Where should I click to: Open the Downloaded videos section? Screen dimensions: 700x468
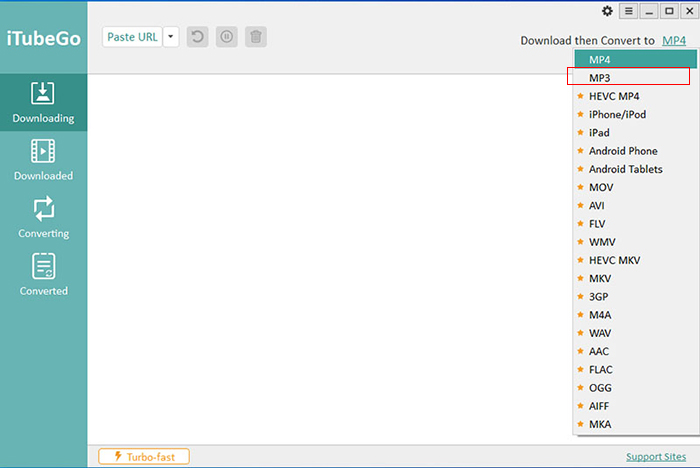[x=43, y=160]
